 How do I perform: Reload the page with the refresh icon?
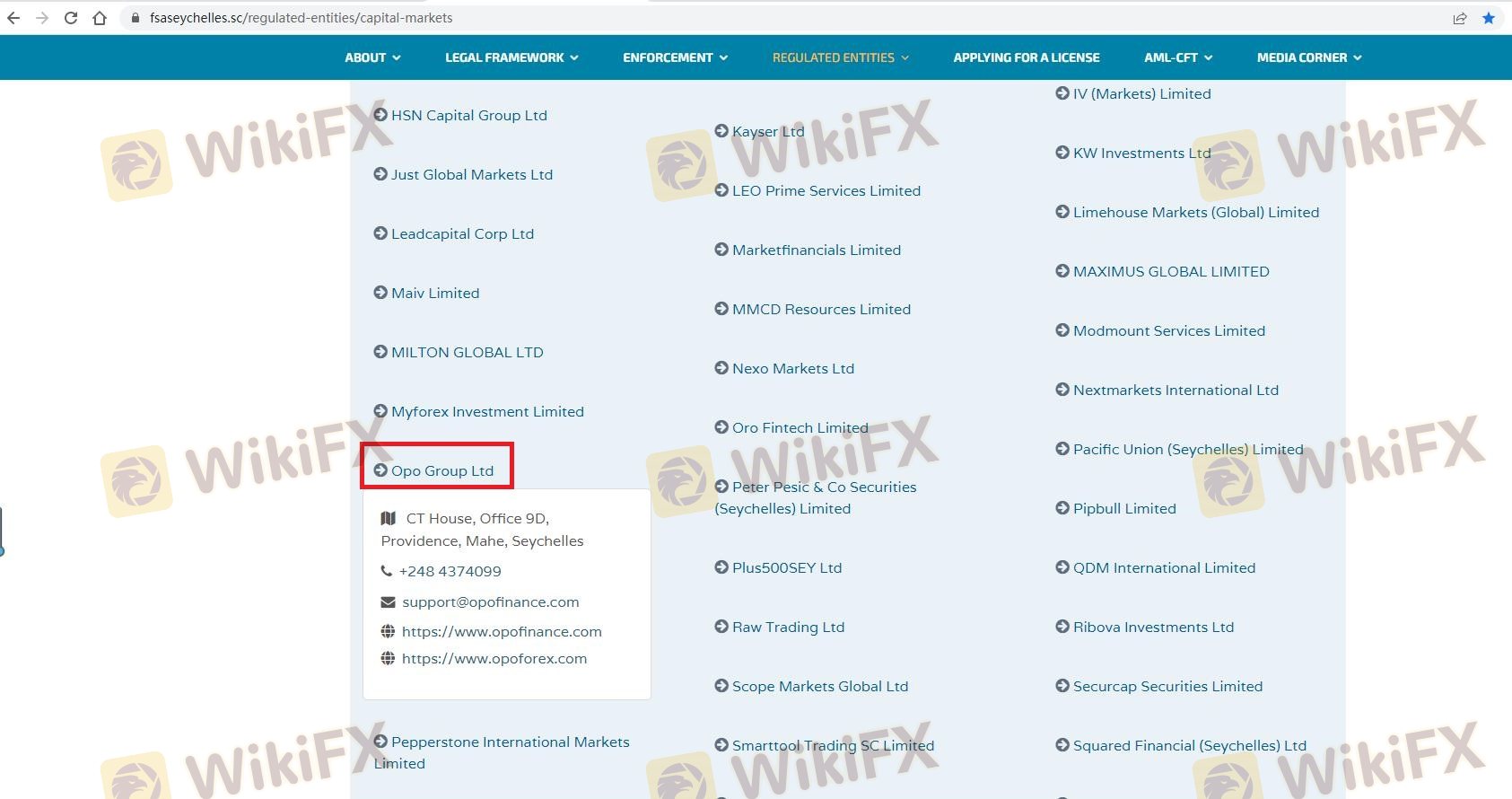(x=71, y=18)
